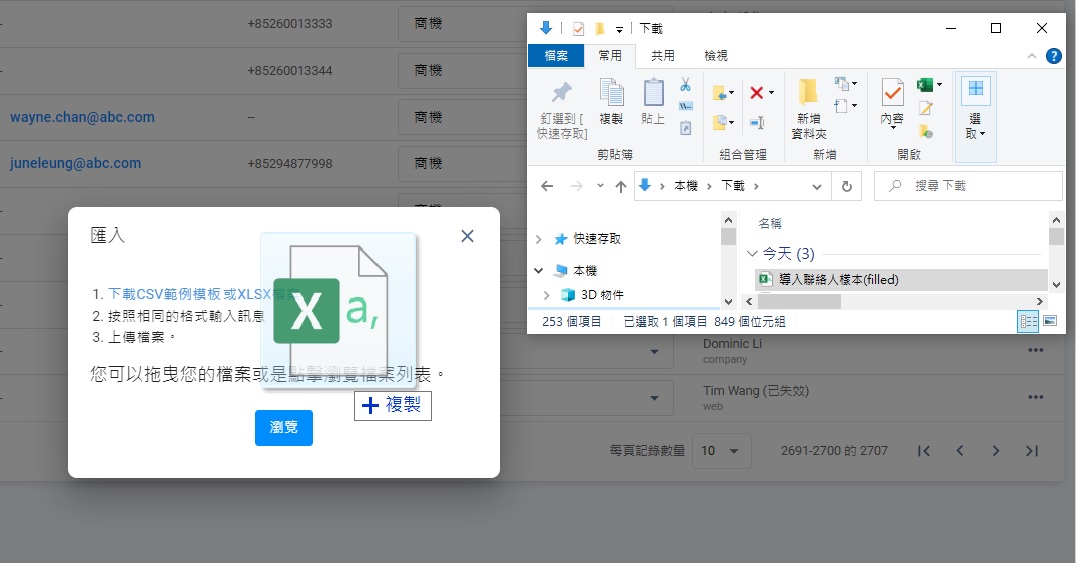Open more options for Dominic Li row
This screenshot has height=563, width=1076.
click(1036, 350)
